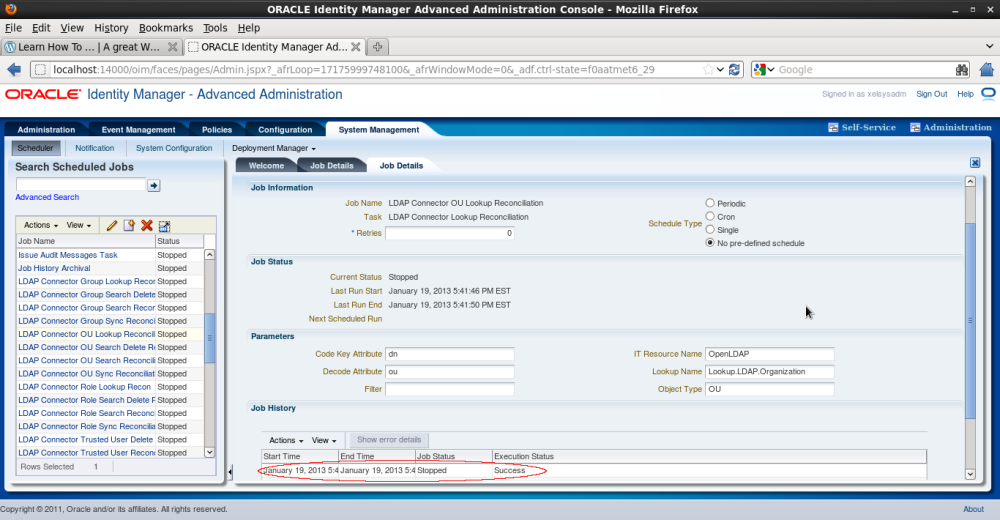1000x520 pixels.
Task: Open address bar history dropdown arrow
Action: coord(721,70)
